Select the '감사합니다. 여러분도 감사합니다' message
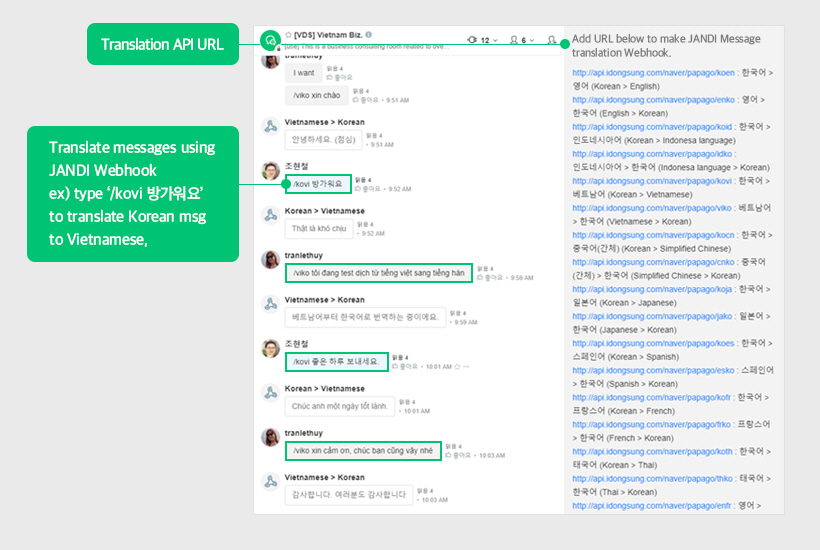This screenshot has width=820, height=550. [349, 495]
